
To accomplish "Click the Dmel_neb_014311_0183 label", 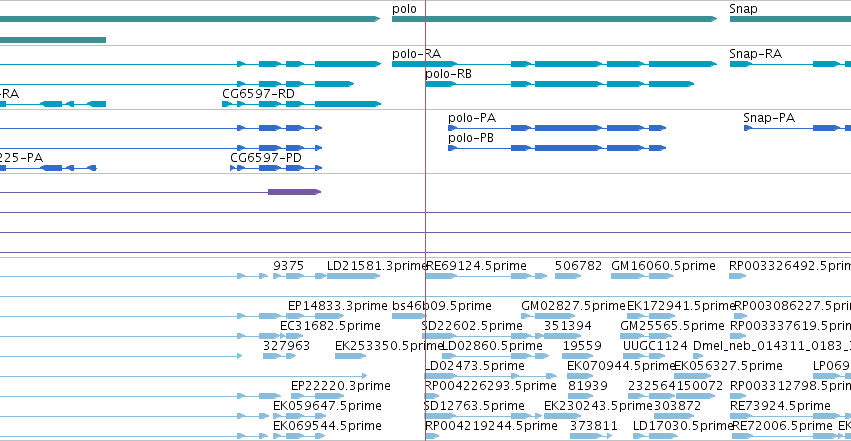I will [772, 346].
